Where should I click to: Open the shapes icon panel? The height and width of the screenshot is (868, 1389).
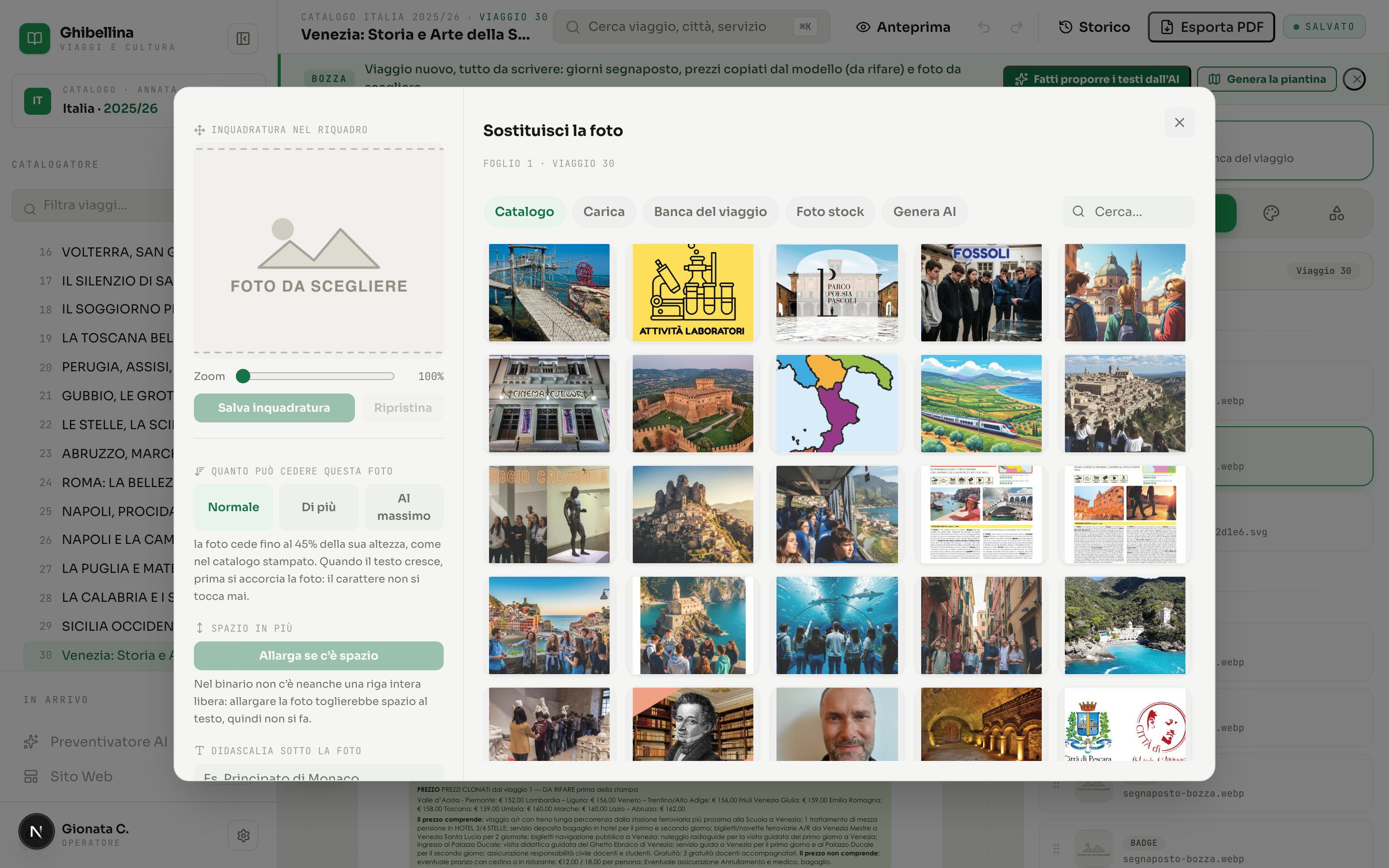tap(1337, 214)
